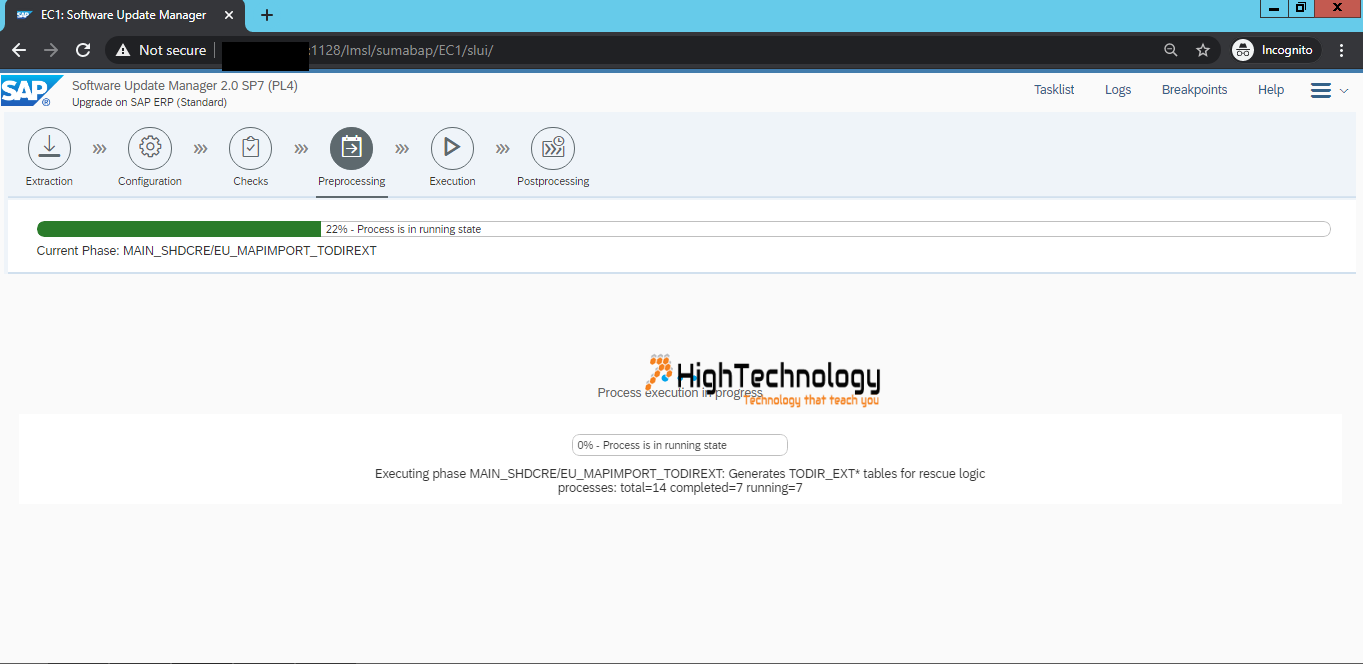Click the Postprocessing step label

click(x=553, y=181)
